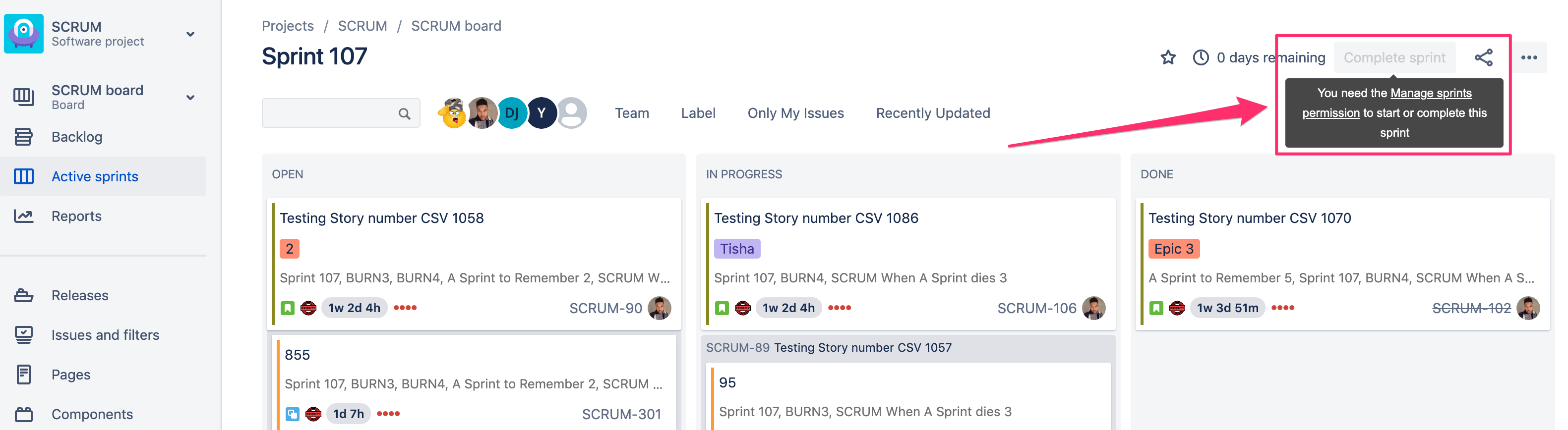Open the struck-through SCRUM-102 issue key
Viewport: 1568px width, 430px height.
tap(1471, 308)
